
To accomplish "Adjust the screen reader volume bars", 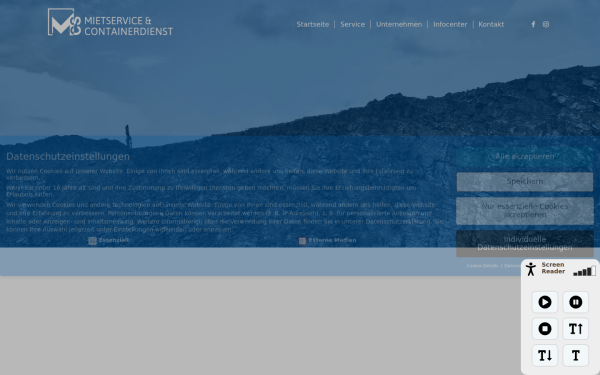I will click(584, 271).
